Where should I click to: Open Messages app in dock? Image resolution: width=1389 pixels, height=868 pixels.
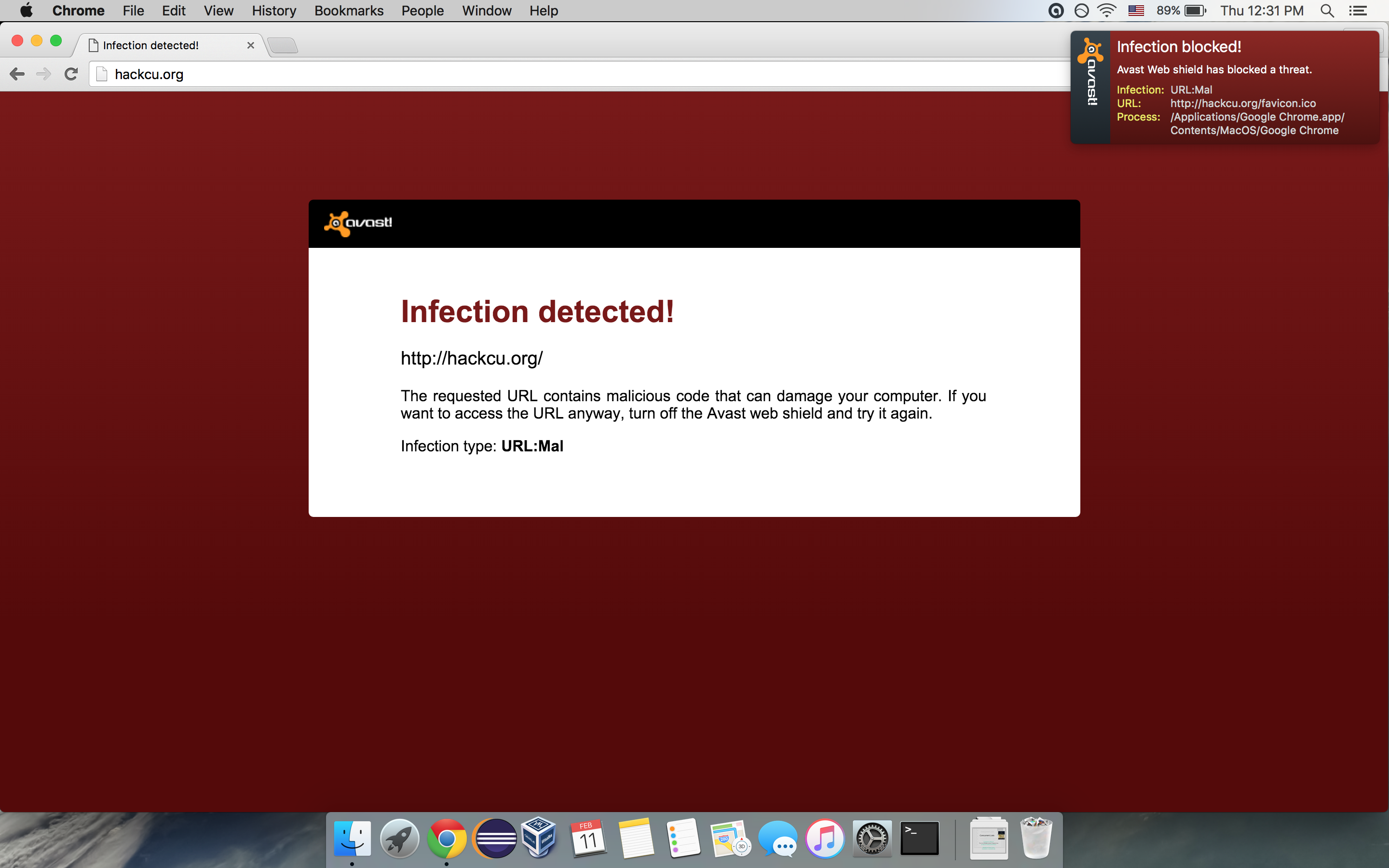pos(778,839)
